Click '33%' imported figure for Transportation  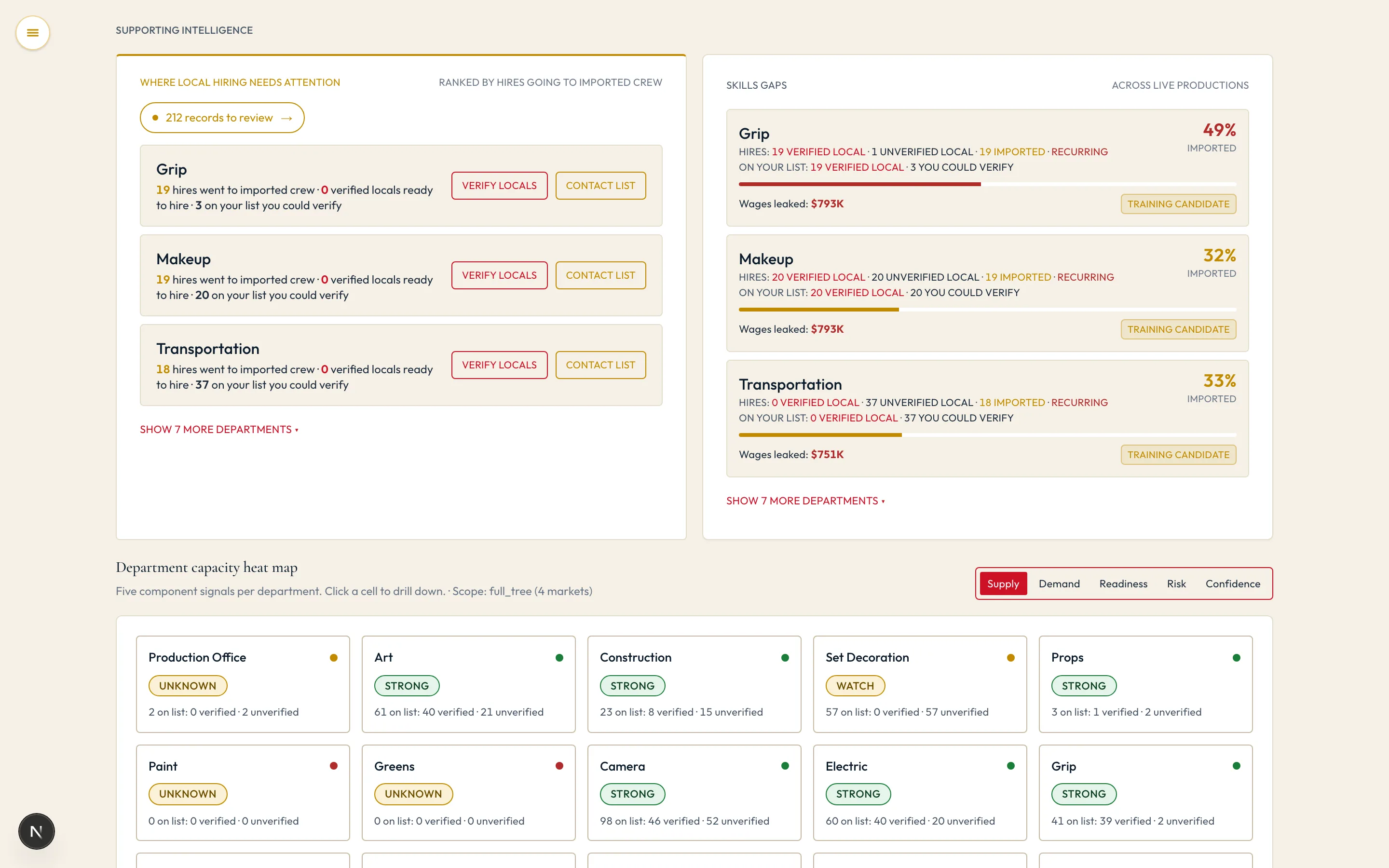pos(1219,380)
